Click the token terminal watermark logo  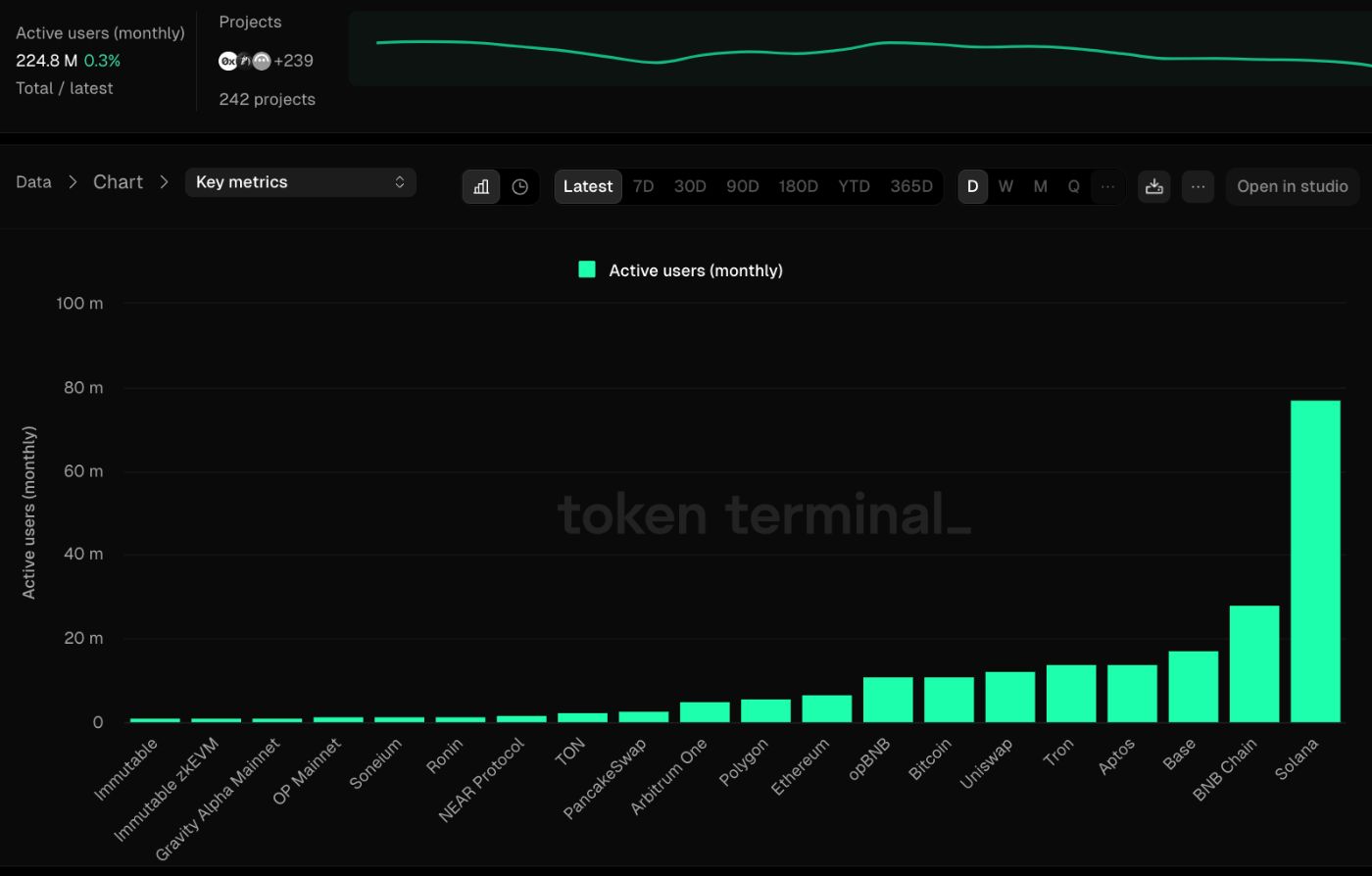click(x=764, y=514)
